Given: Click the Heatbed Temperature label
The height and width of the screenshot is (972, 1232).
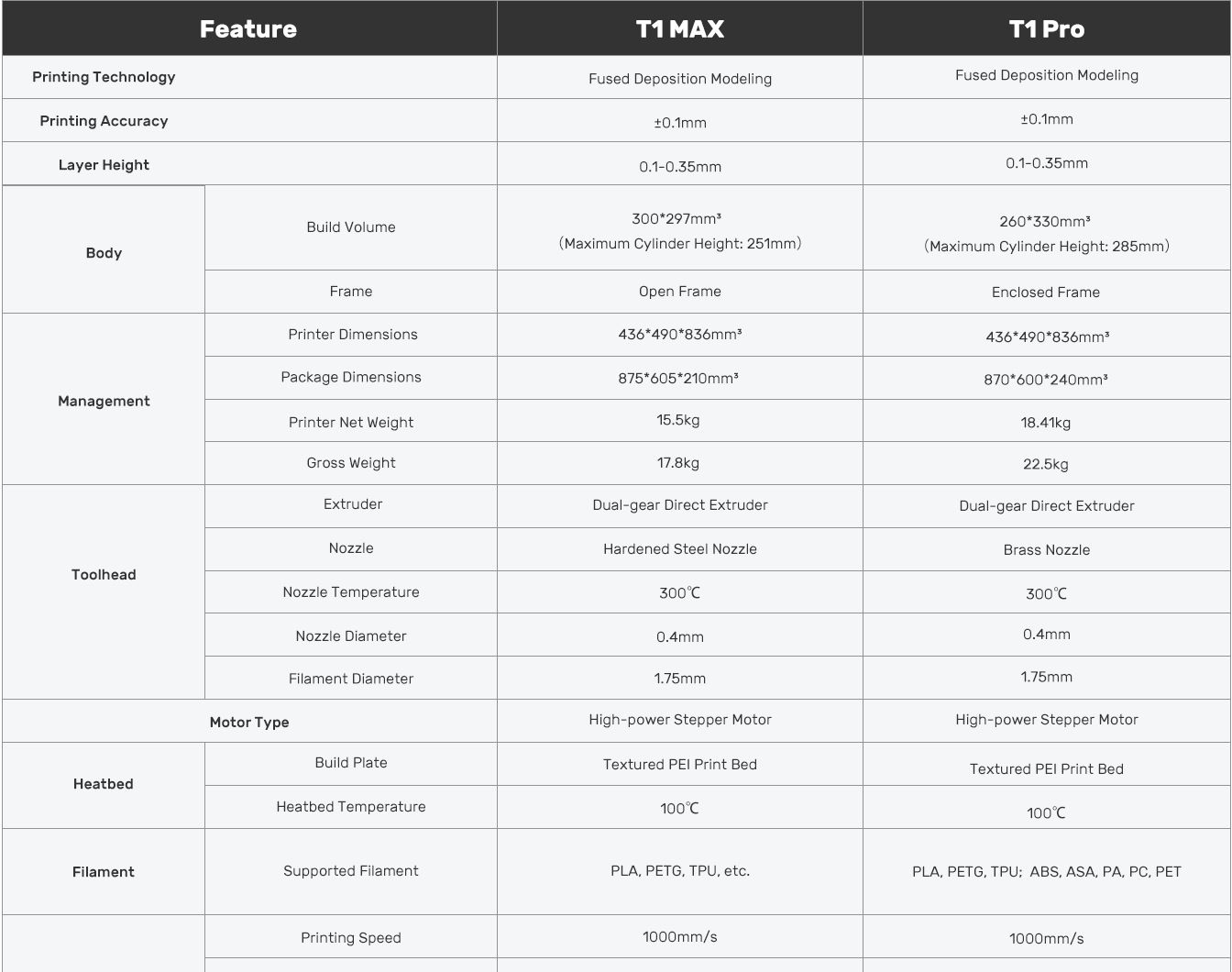Looking at the screenshot, I should pos(351,807).
